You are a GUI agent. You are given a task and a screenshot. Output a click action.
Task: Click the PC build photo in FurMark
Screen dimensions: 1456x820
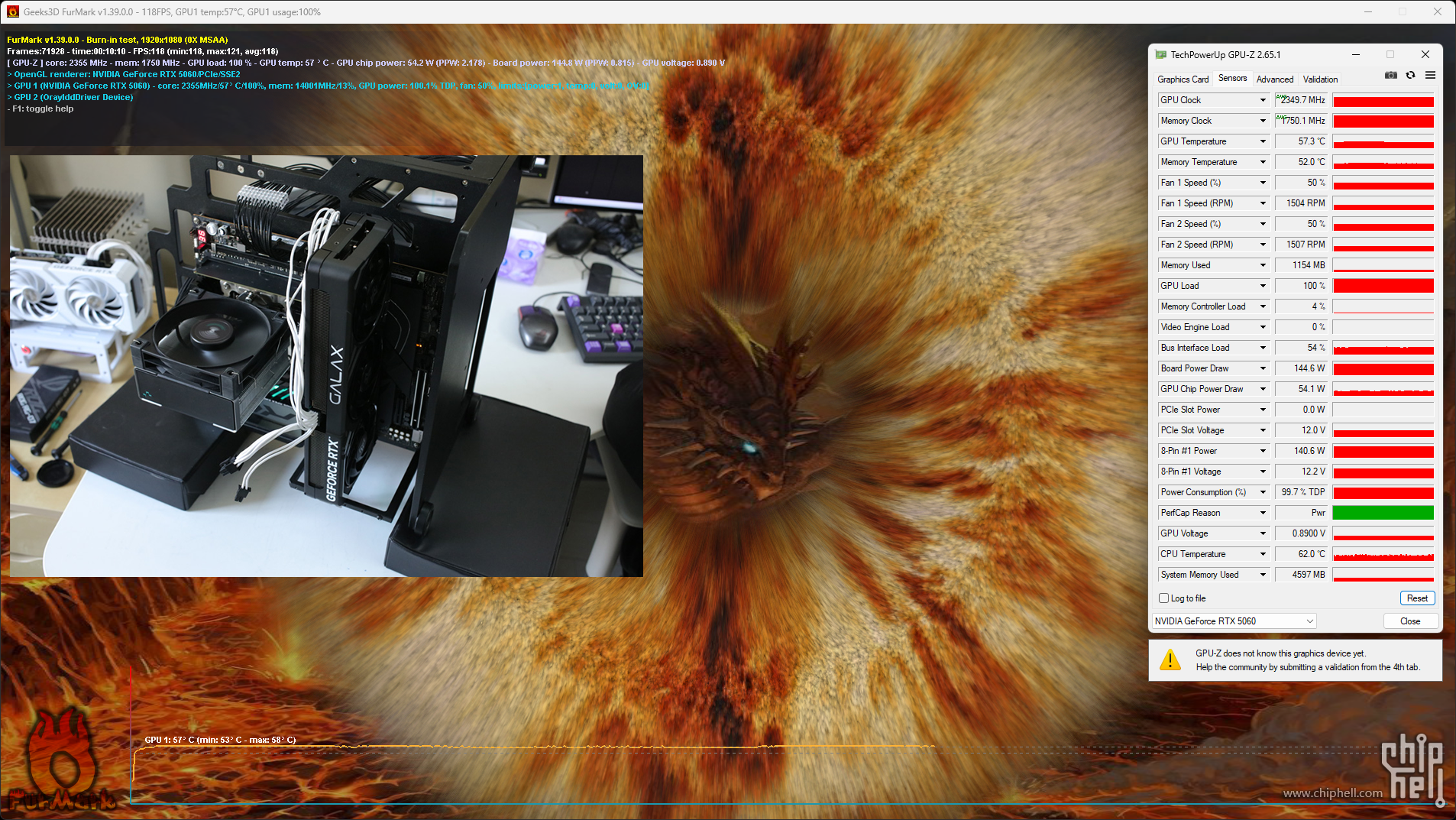pyautogui.click(x=326, y=366)
